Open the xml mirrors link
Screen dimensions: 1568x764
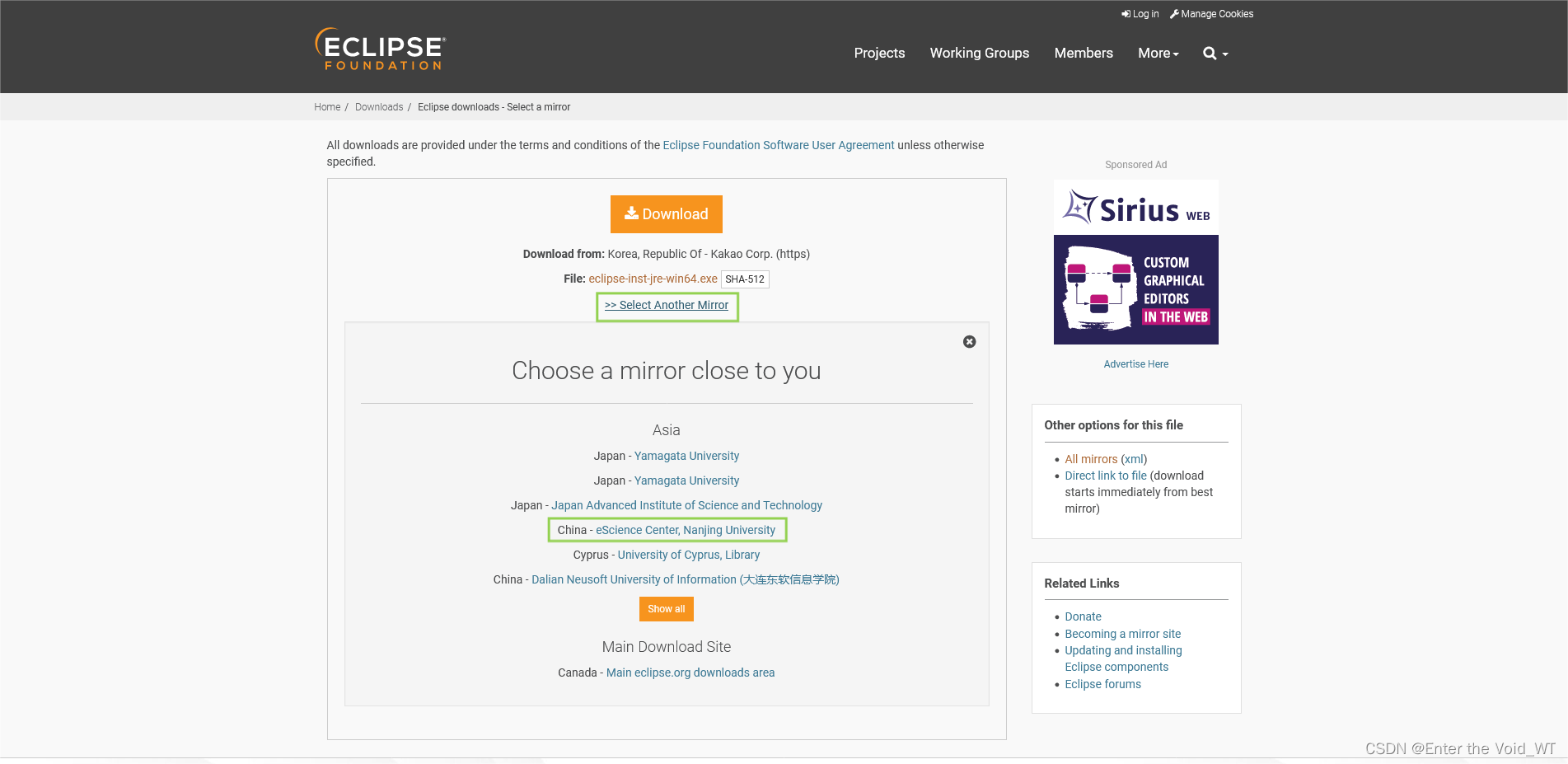tap(1134, 459)
